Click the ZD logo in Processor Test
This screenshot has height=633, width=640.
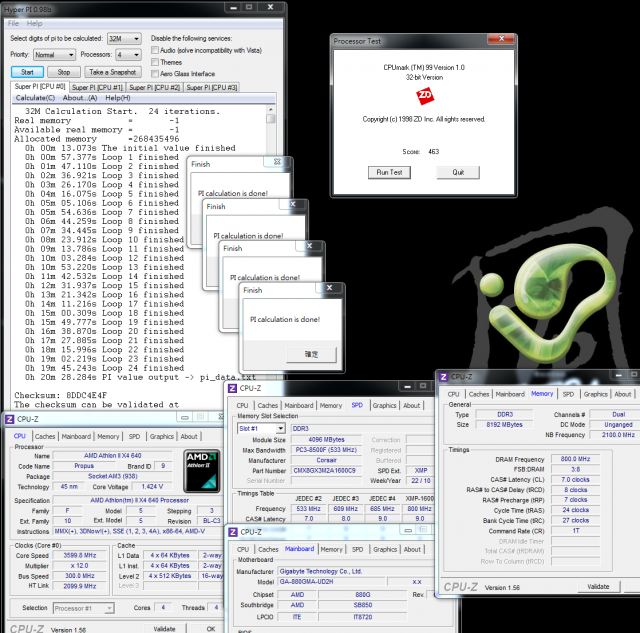(424, 96)
